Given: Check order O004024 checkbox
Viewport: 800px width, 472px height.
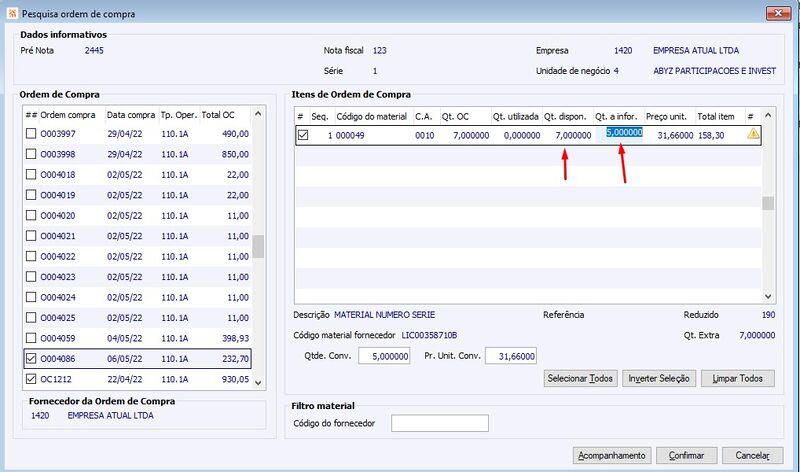Looking at the screenshot, I should (x=31, y=297).
